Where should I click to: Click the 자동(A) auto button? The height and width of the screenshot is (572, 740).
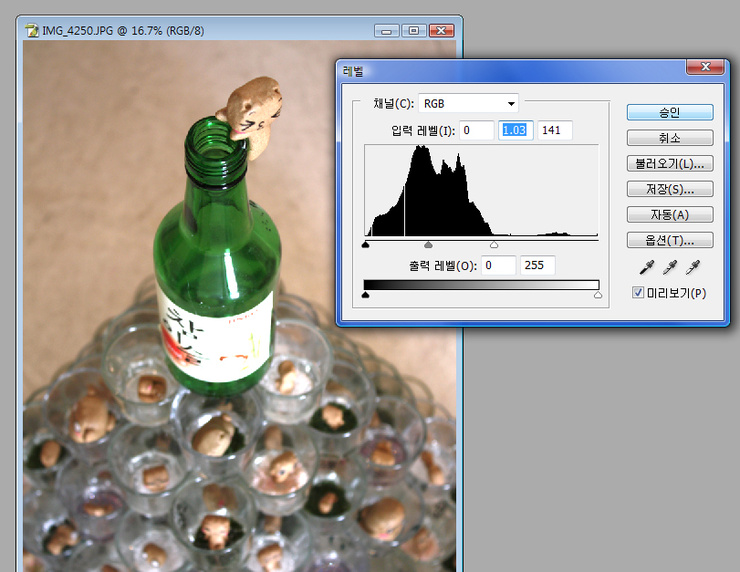[x=670, y=215]
